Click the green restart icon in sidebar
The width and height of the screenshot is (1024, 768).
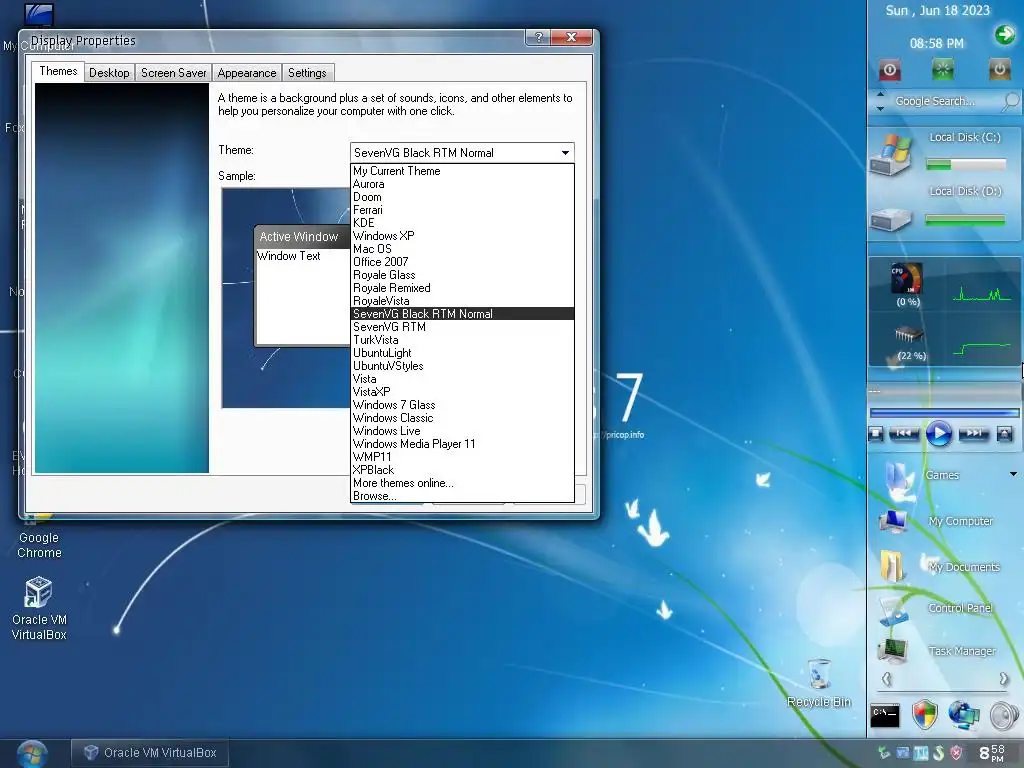942,69
